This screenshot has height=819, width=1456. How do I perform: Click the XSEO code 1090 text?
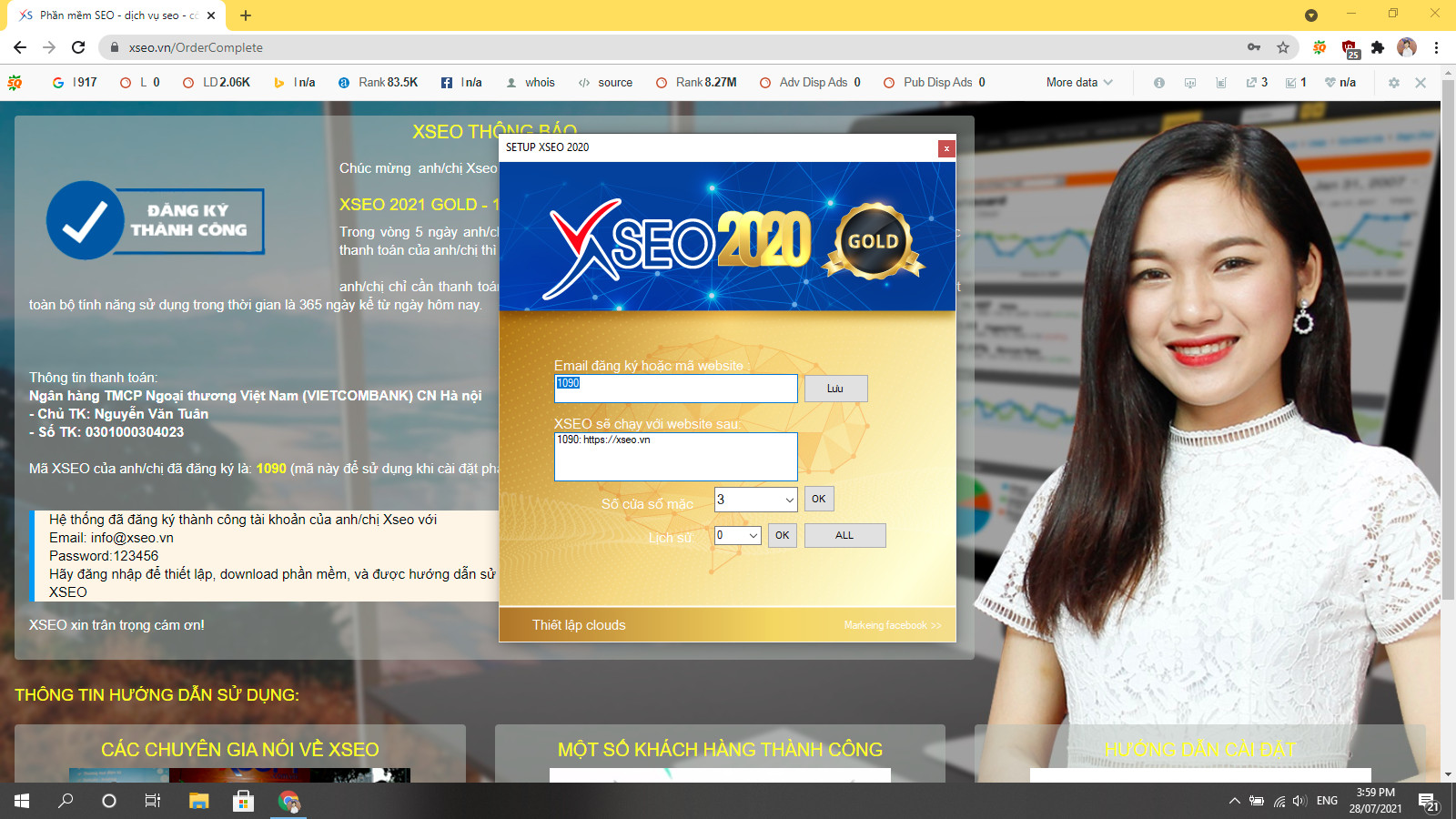[271, 469]
